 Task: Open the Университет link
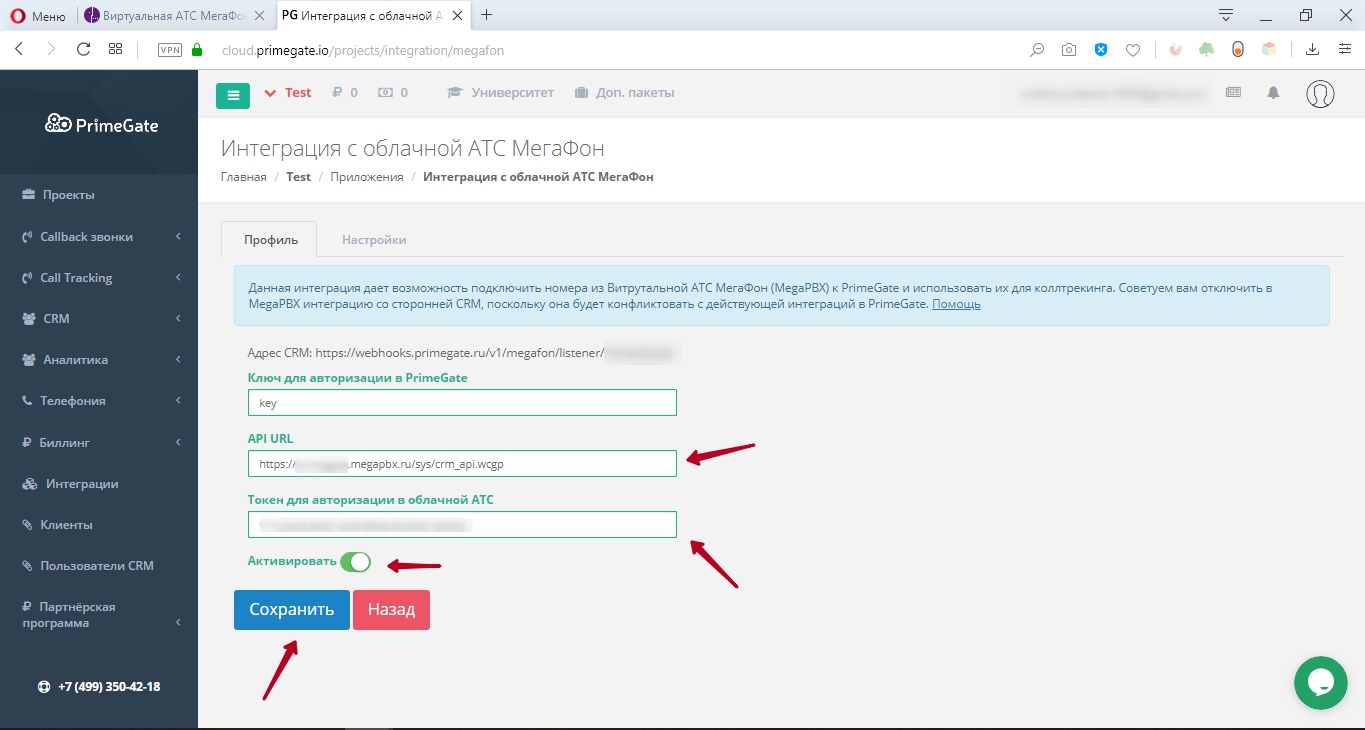[500, 93]
